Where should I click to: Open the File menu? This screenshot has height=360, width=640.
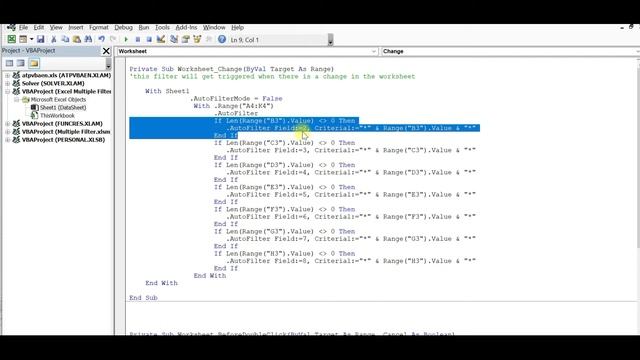click(23, 27)
